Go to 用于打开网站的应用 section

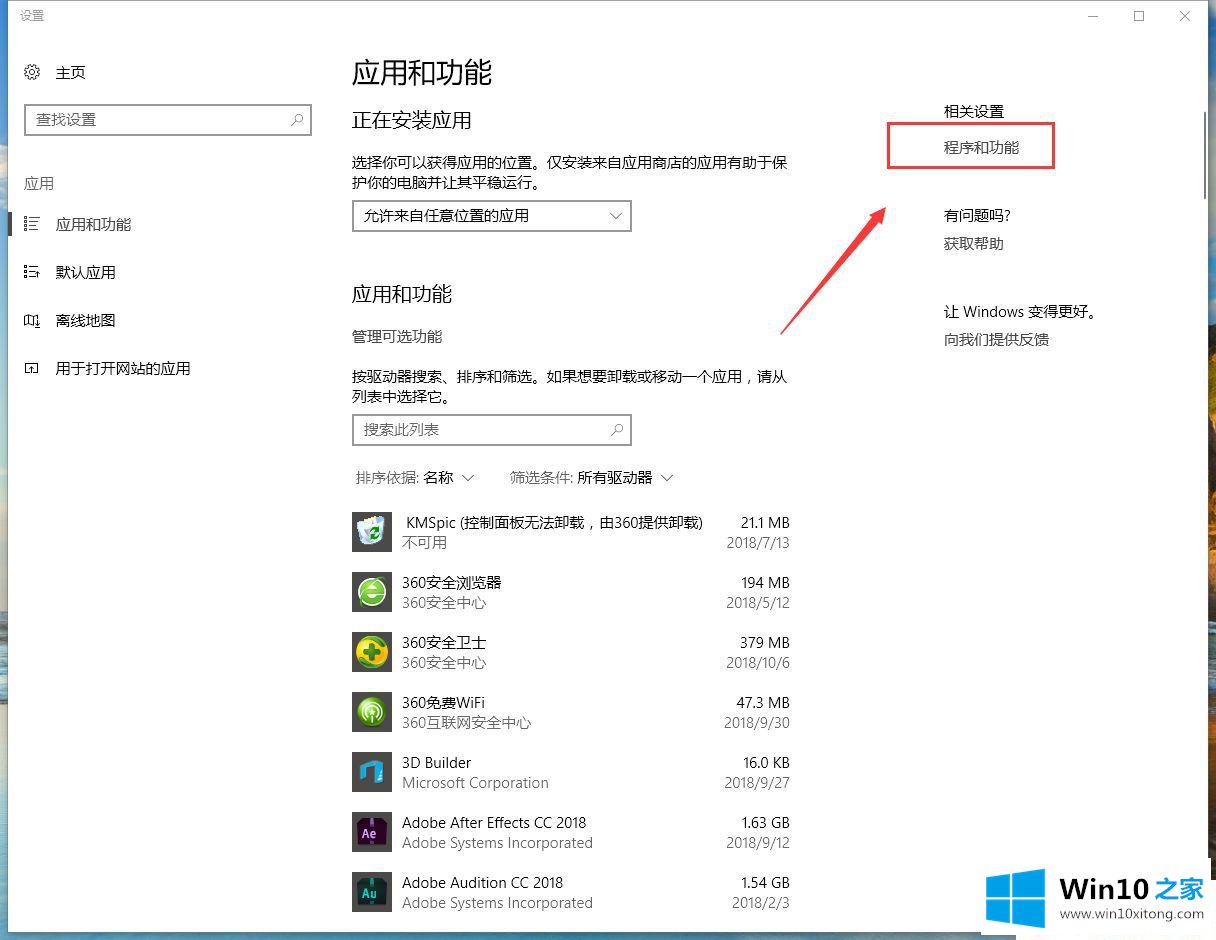(122, 368)
